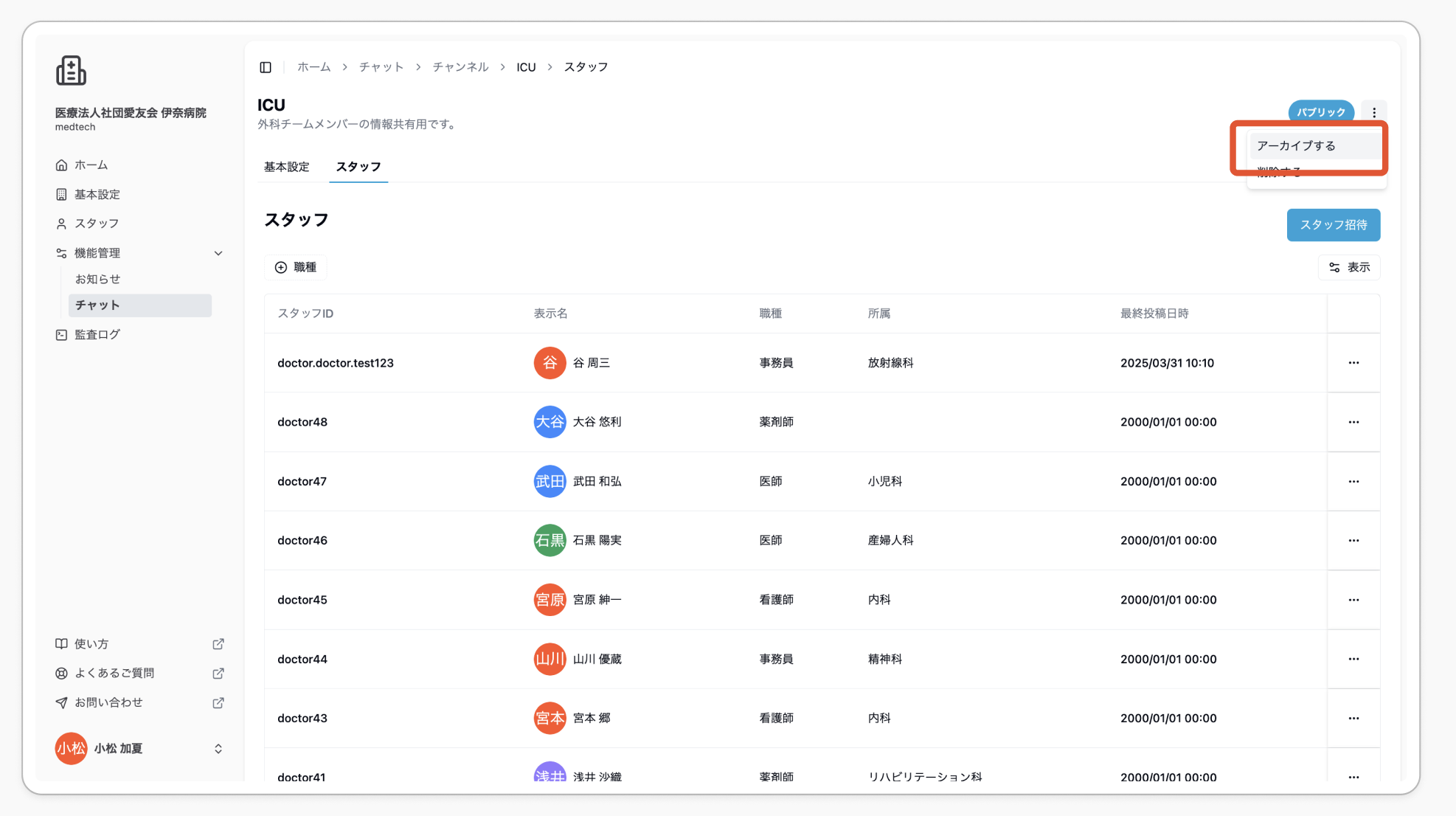Sort by スタッフID column header
Screen dimensions: 1456x816
click(x=305, y=314)
